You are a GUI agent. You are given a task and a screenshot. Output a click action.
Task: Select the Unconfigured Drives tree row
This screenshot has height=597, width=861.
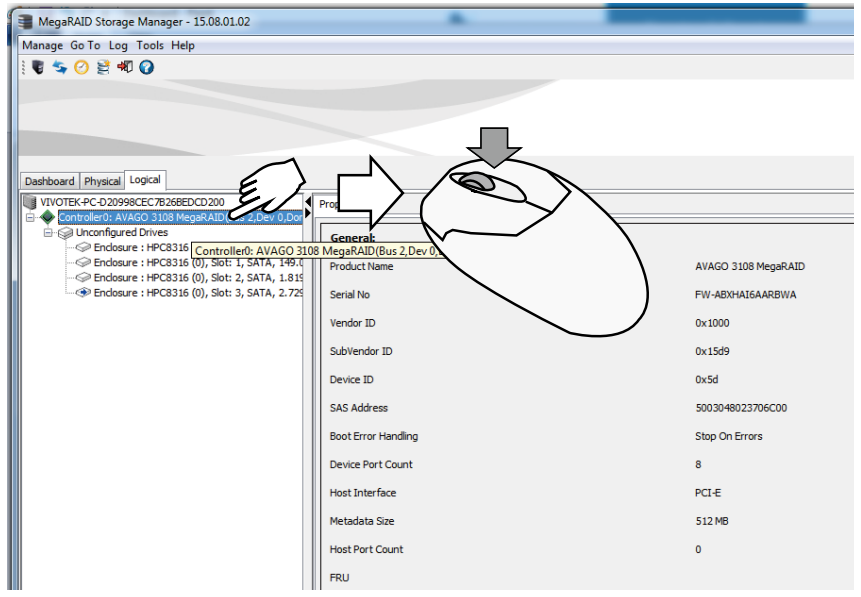point(121,233)
